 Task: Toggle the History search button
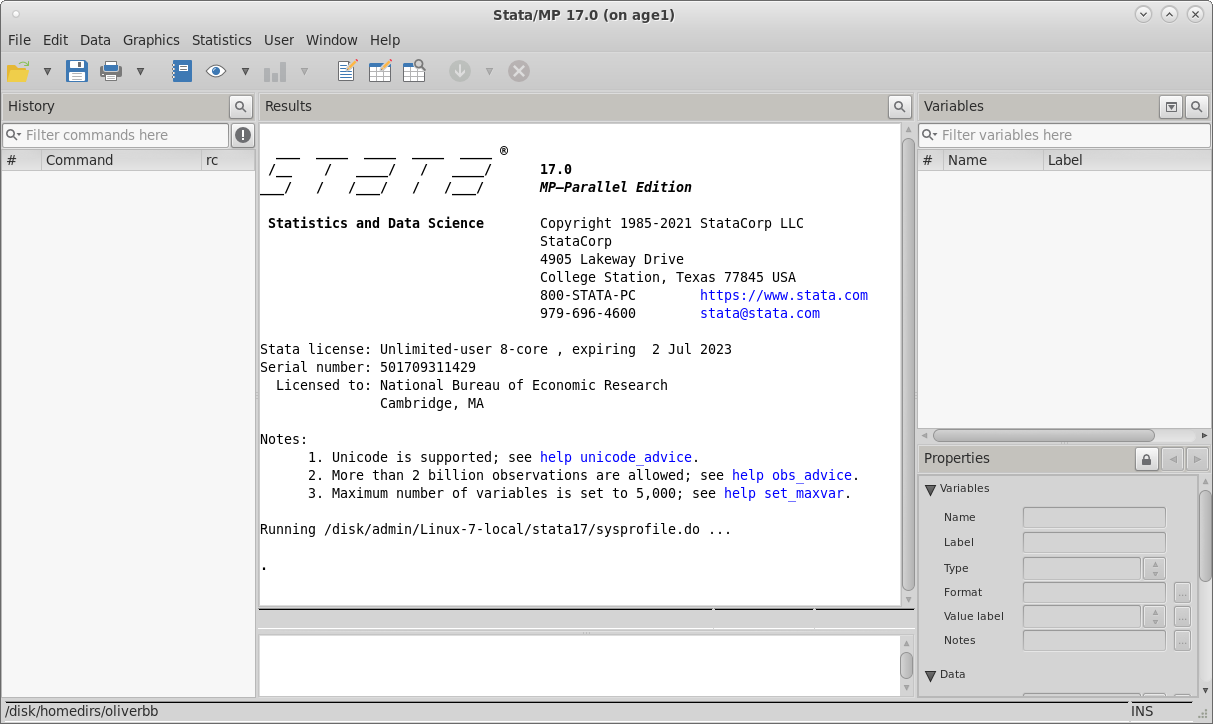coord(241,106)
